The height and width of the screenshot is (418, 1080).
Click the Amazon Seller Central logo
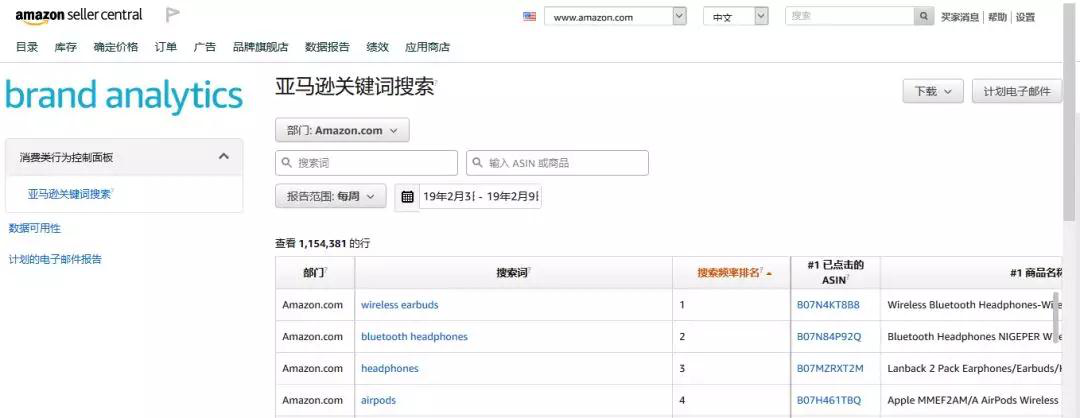point(79,15)
